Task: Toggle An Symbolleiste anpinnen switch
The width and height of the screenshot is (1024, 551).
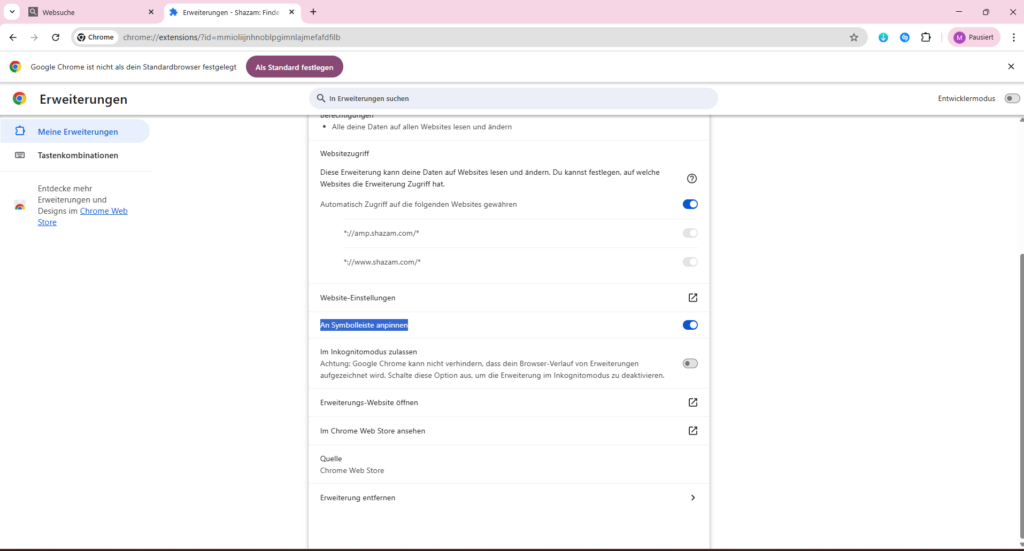Action: [690, 325]
